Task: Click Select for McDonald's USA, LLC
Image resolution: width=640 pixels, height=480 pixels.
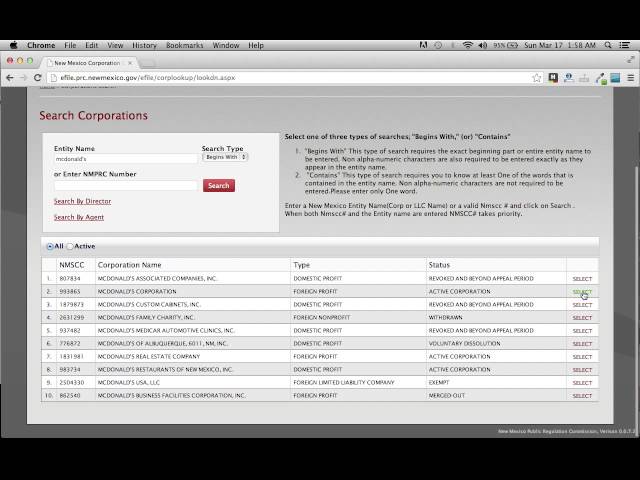Action: tap(582, 383)
